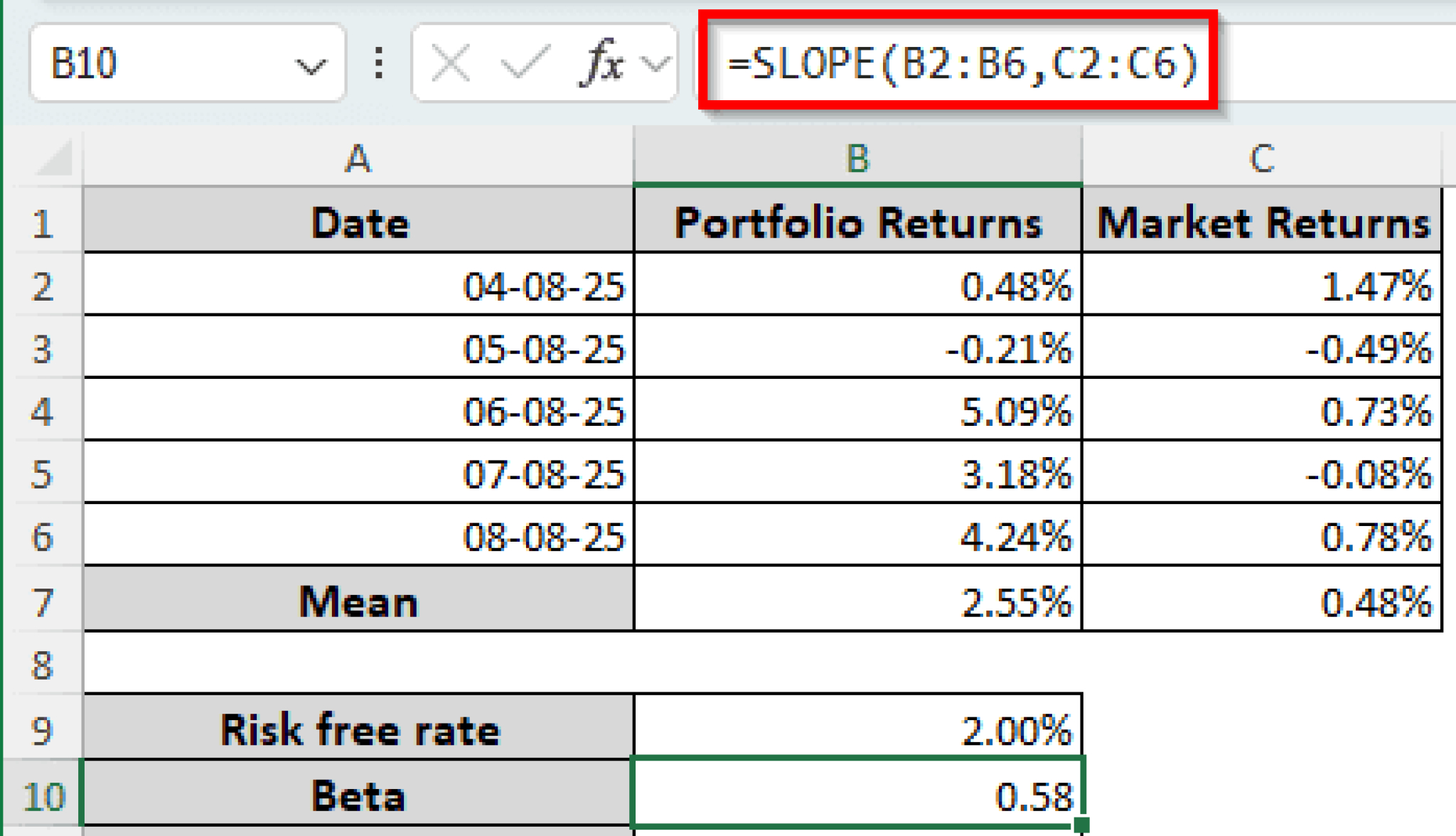Select row header 10

pos(43,795)
